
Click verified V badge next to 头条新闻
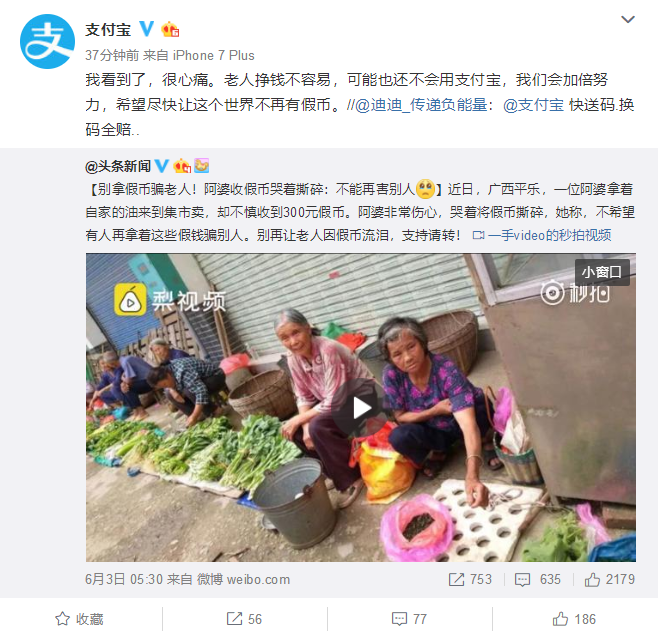point(162,166)
